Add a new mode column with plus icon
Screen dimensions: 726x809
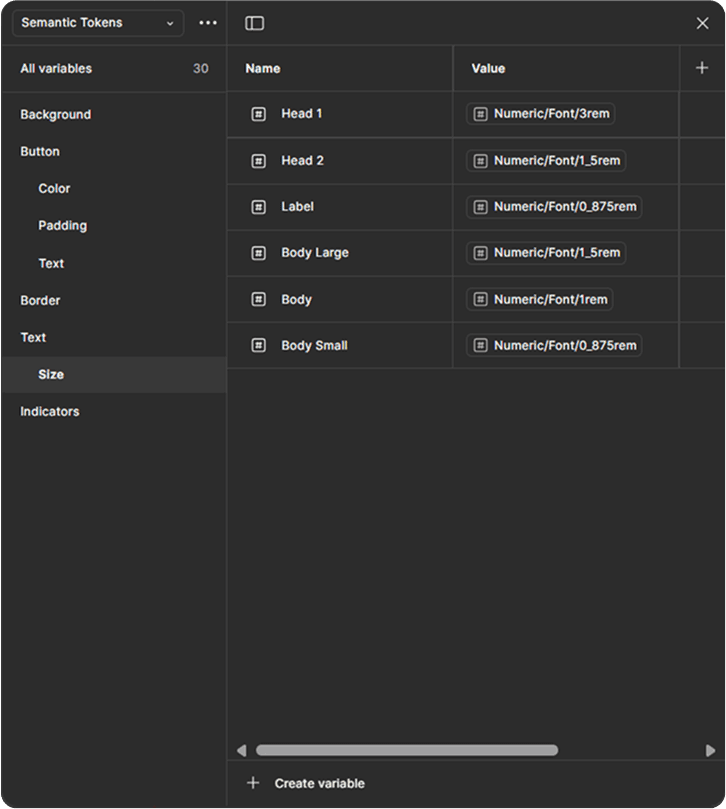click(702, 68)
